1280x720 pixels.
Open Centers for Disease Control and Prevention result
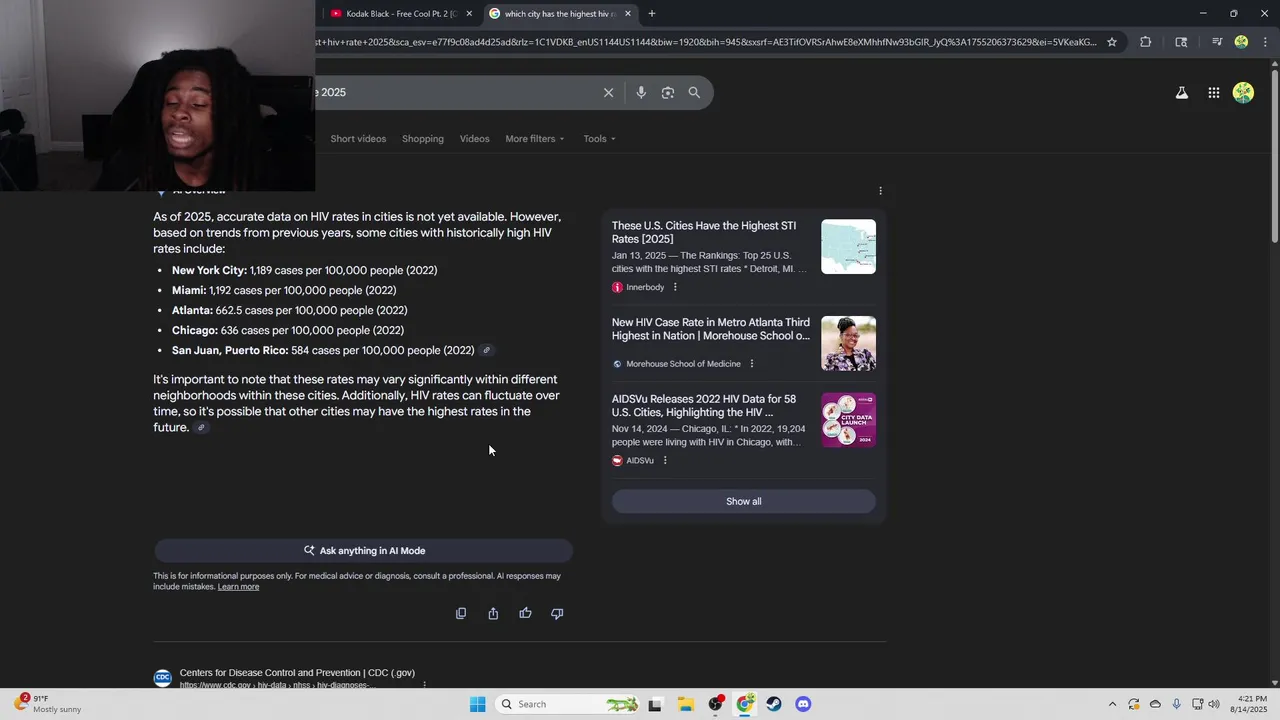coord(297,673)
